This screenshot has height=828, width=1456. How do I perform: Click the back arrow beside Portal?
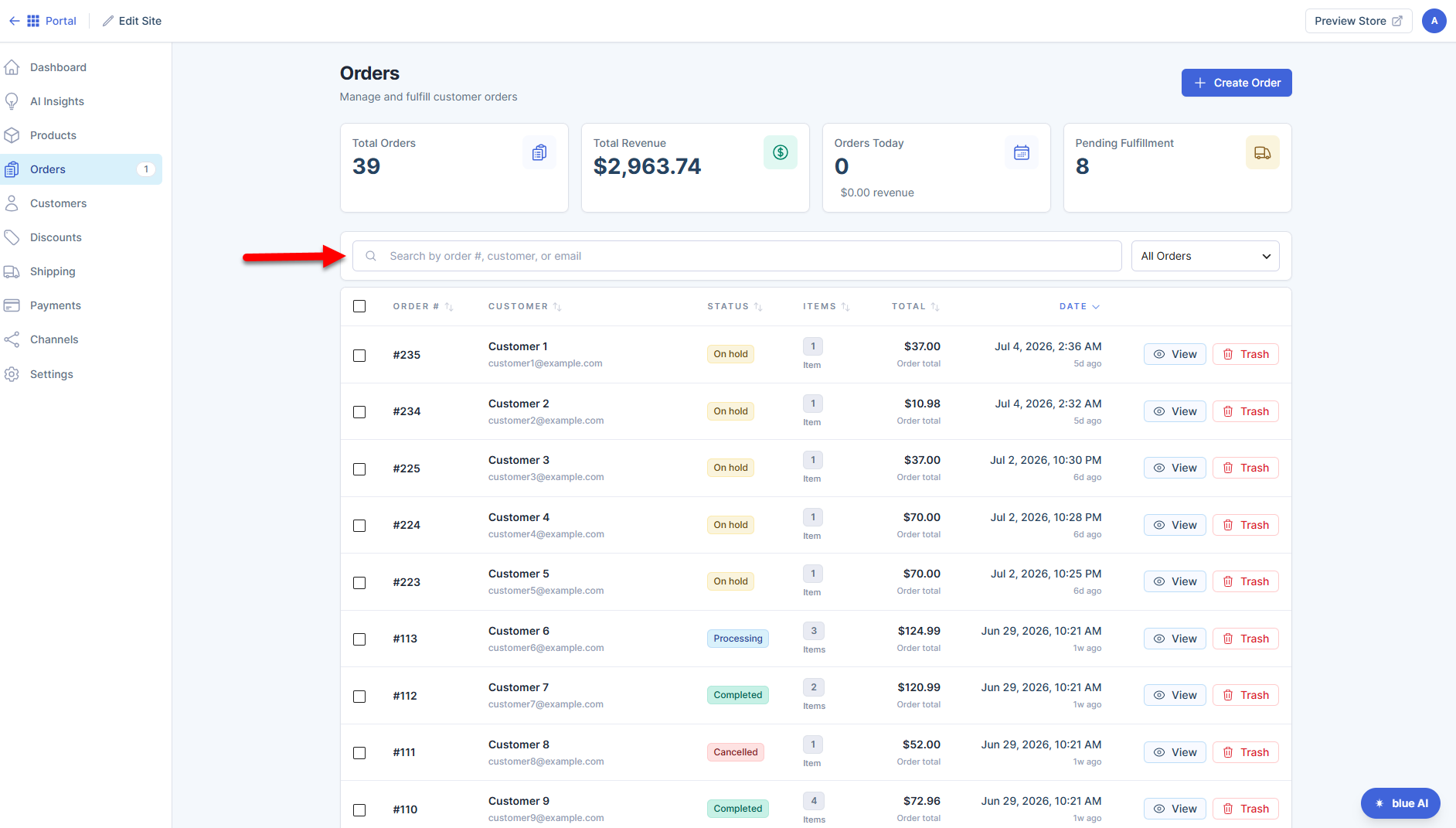14,21
